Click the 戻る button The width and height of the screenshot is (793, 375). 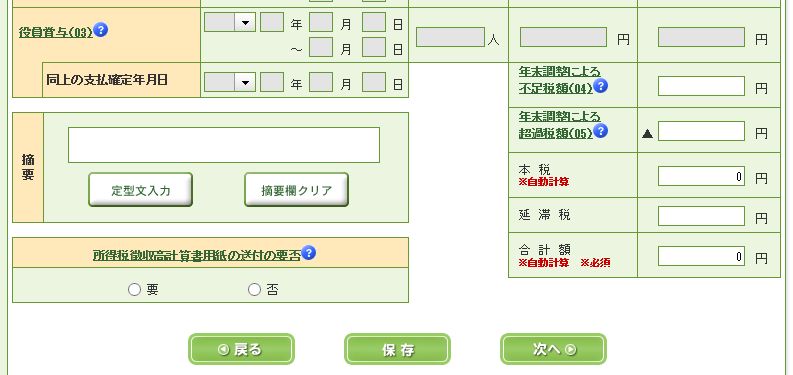pos(241,349)
